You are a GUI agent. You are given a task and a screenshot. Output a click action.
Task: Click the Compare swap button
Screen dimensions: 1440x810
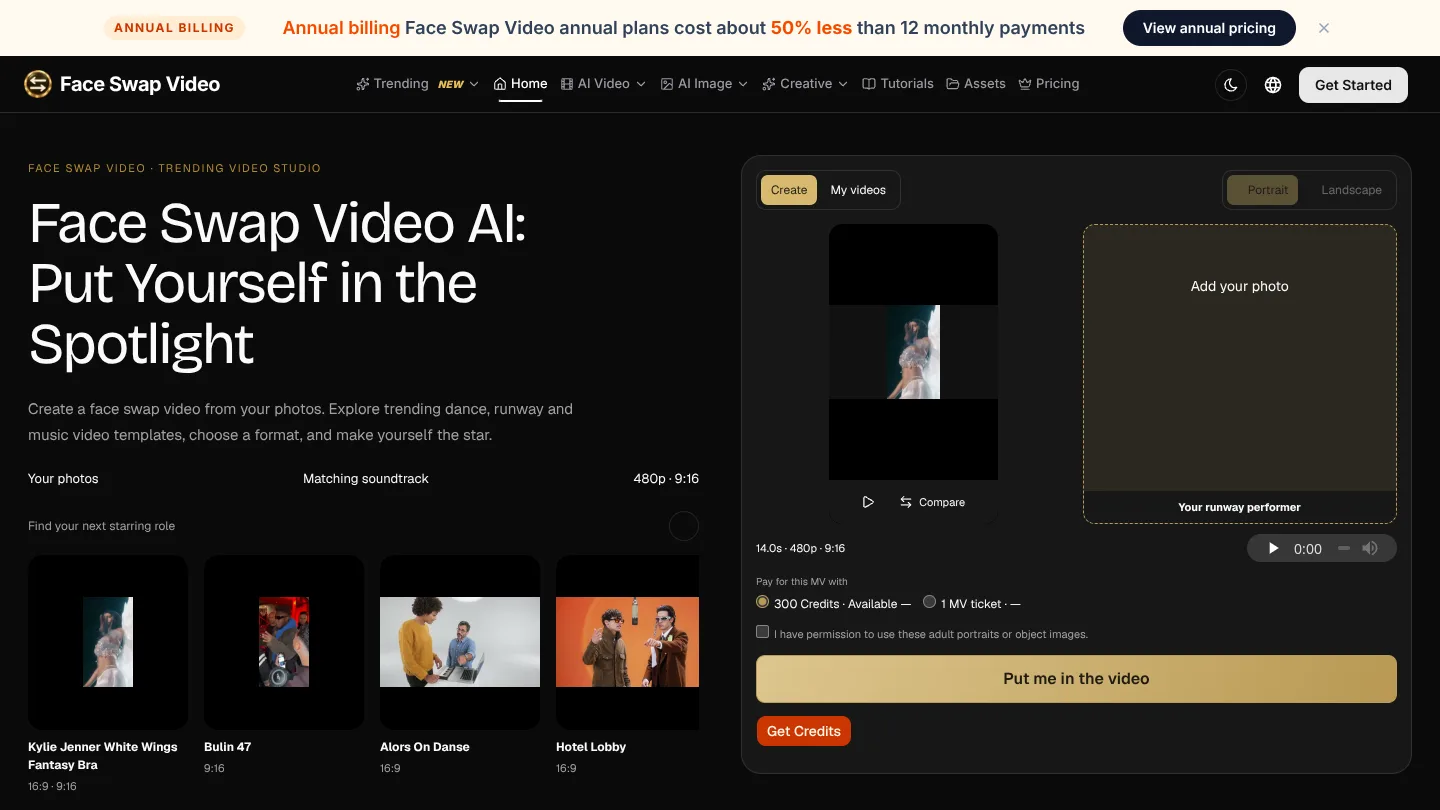932,502
